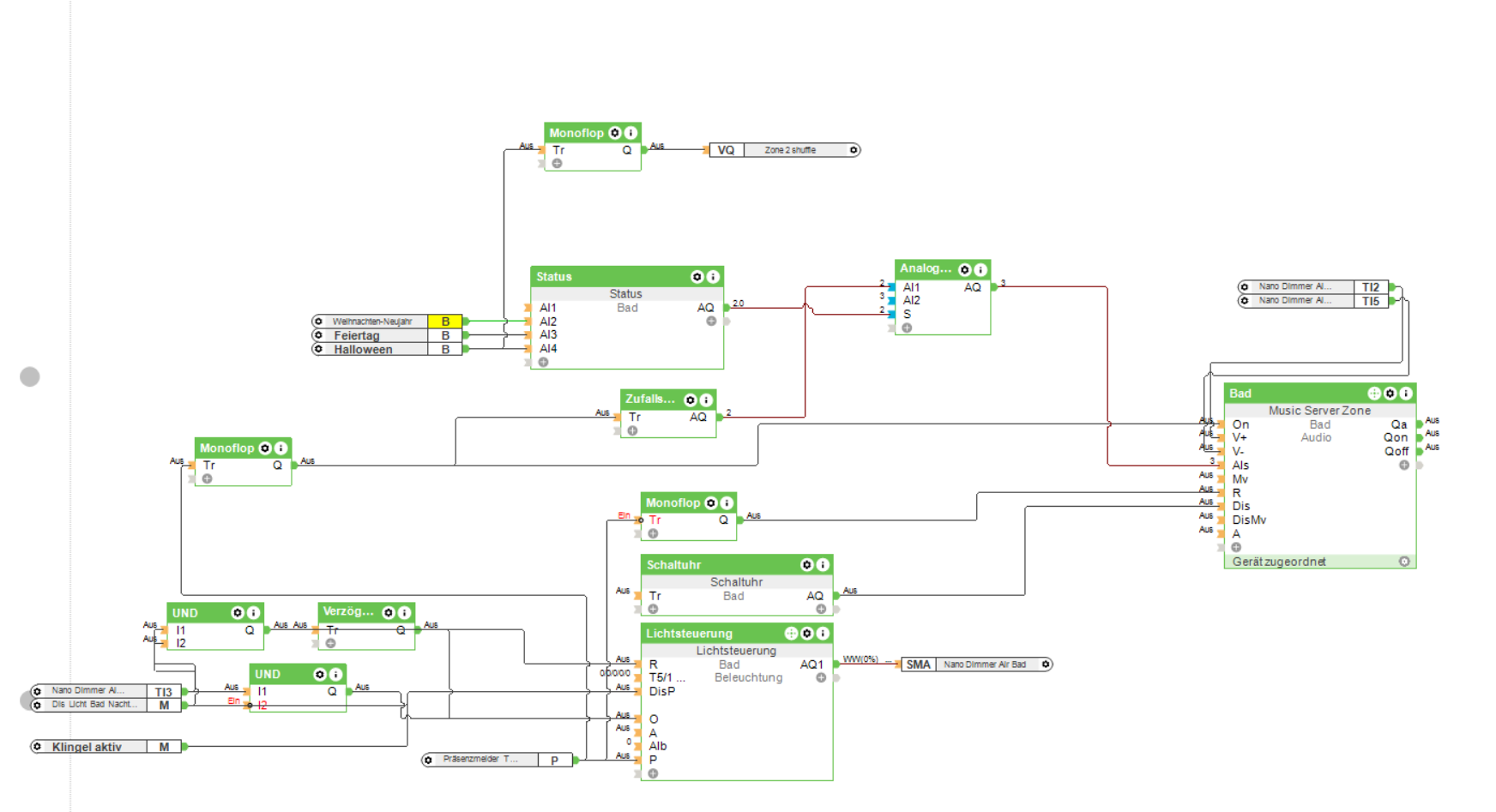
Task: Select the Klingel aktiv memory flag label
Action: click(x=87, y=747)
